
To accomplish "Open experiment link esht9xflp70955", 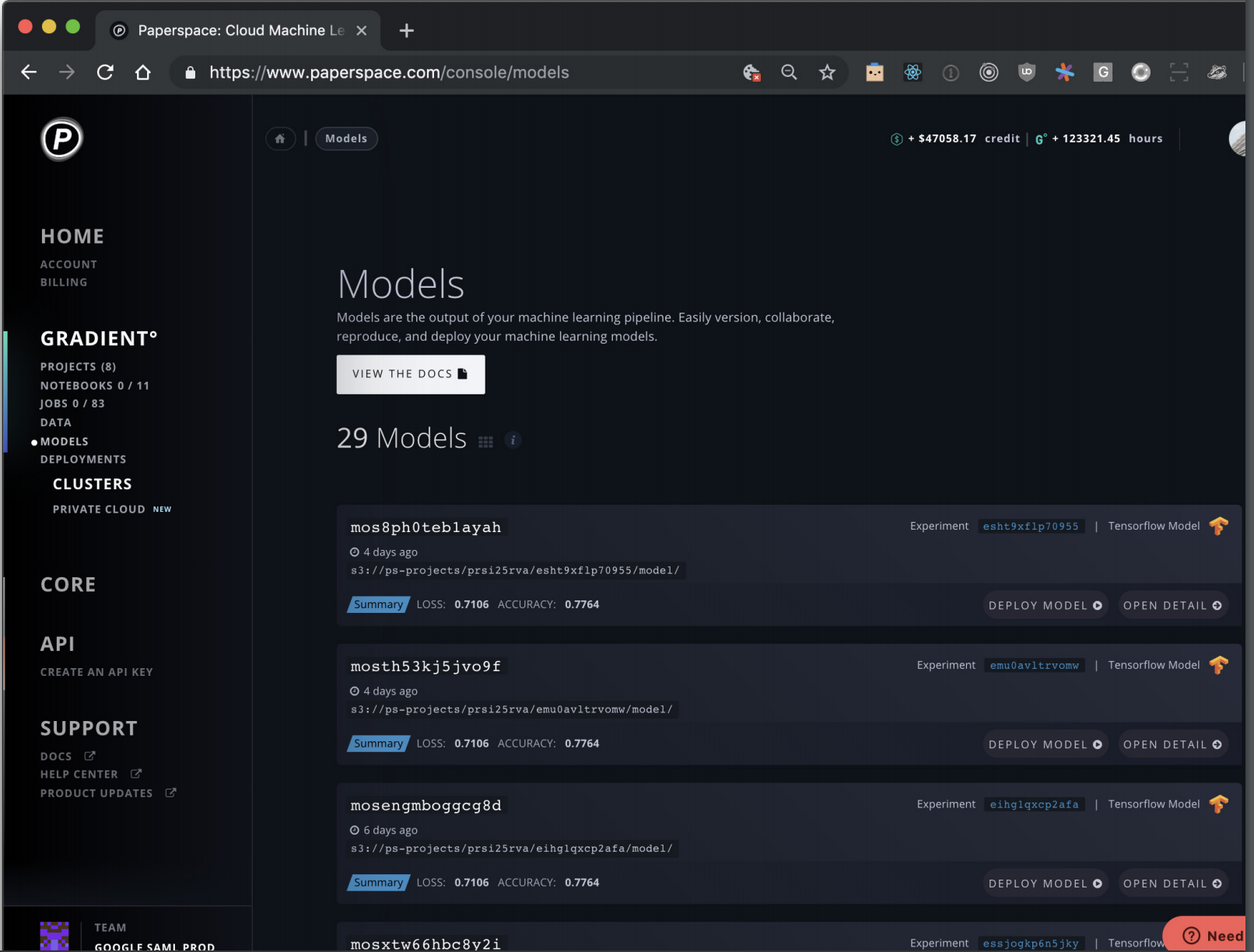I will click(1031, 527).
